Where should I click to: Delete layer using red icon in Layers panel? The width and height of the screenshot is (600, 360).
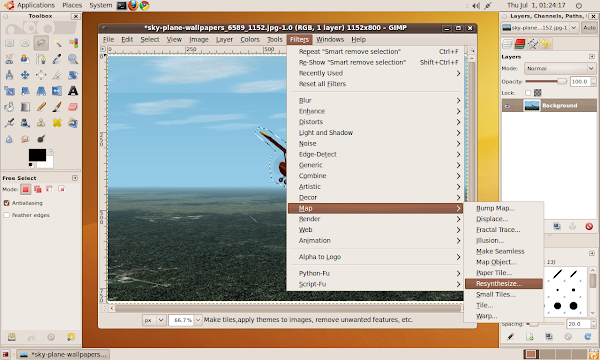pyautogui.click(x=589, y=226)
